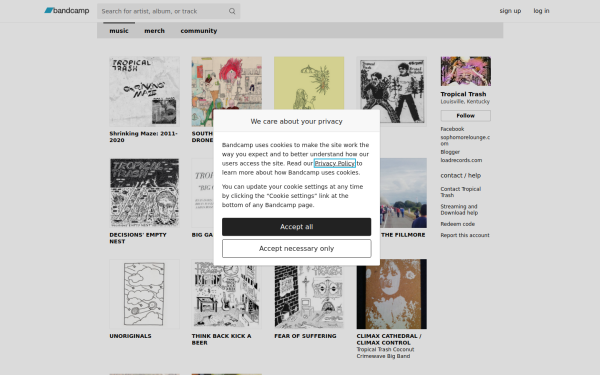Click Report this account

[x=465, y=235]
